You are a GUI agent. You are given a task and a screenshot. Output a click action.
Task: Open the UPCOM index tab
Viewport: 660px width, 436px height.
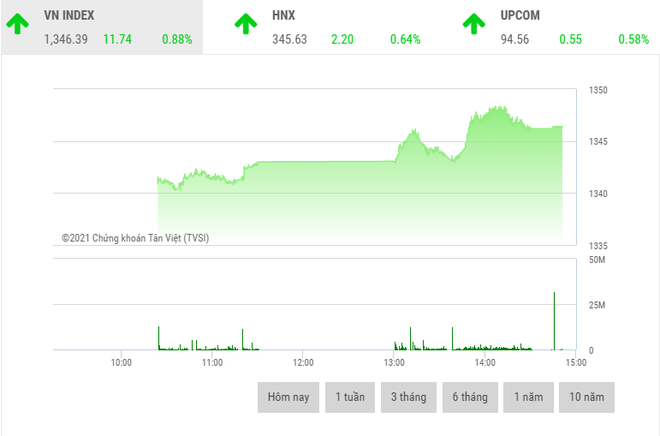click(521, 16)
